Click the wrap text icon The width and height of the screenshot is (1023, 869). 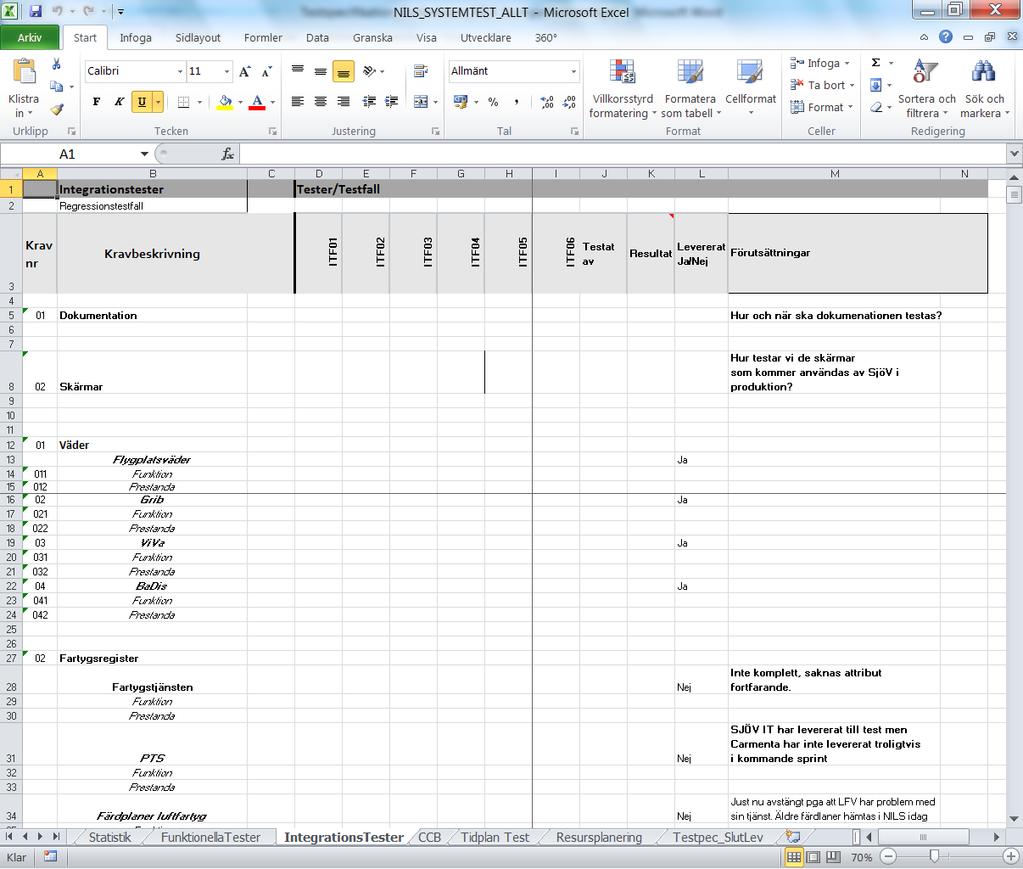[421, 70]
